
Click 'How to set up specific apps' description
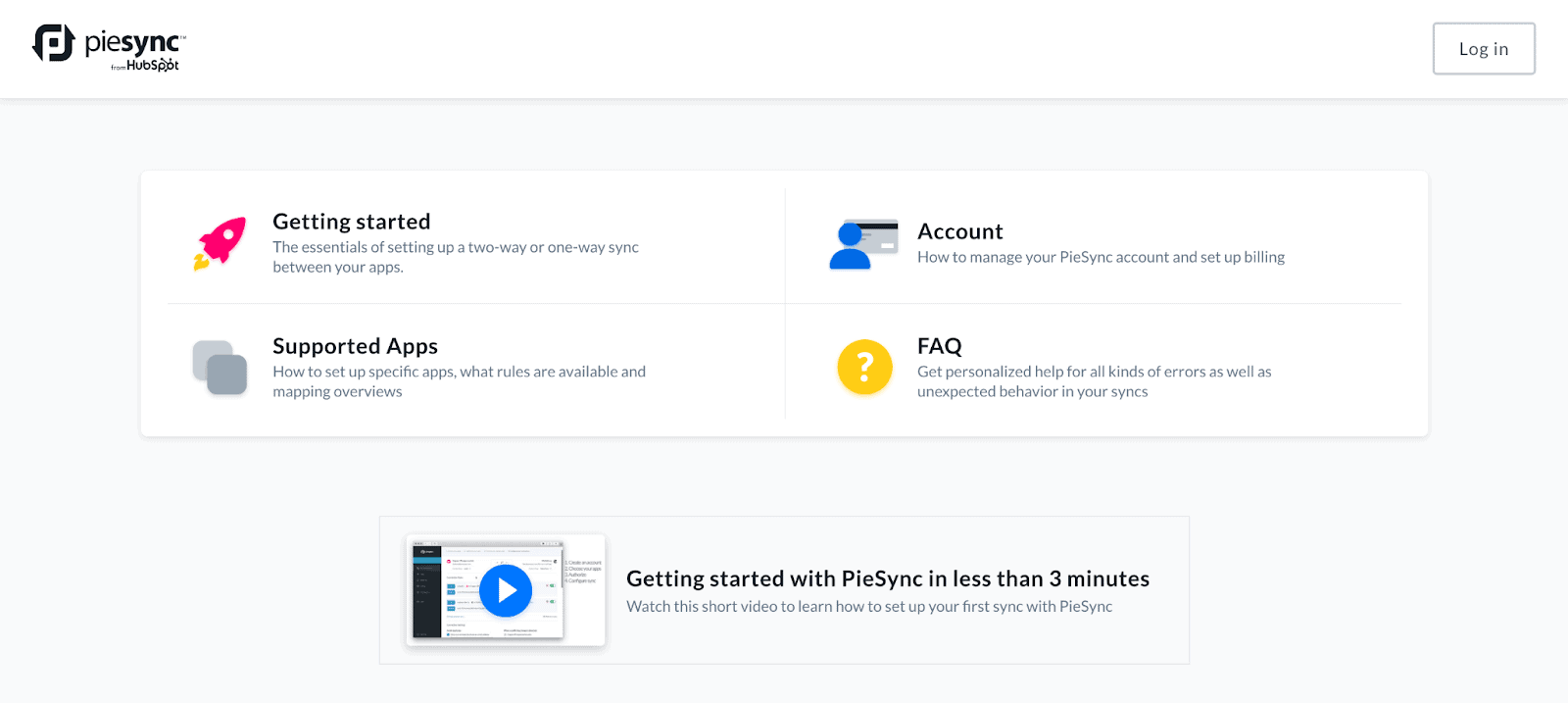coord(459,381)
